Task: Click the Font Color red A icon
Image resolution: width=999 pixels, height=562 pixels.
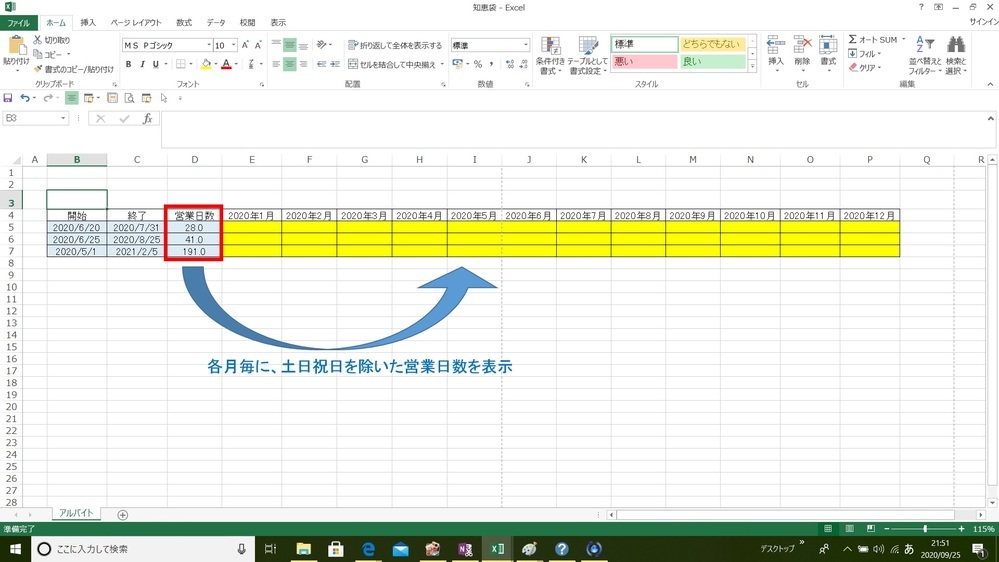Action: 226,64
